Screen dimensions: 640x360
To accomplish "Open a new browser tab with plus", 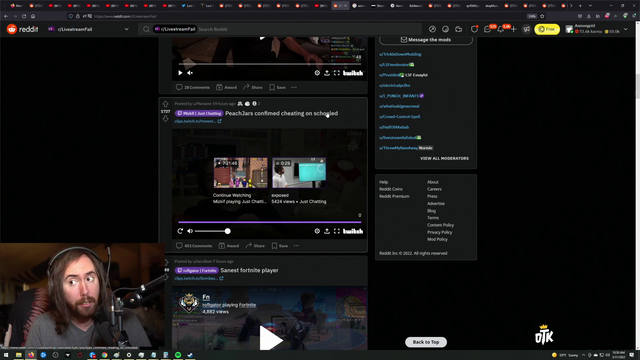I will (580, 6).
